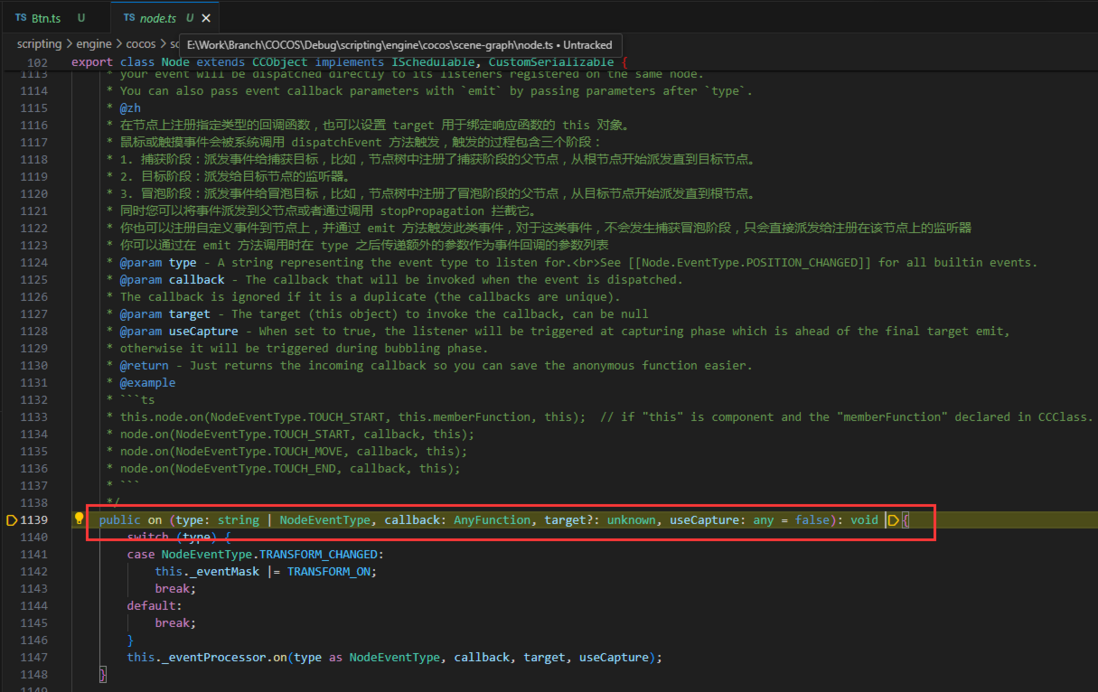Click the closing brace on line 1148

coord(102,674)
